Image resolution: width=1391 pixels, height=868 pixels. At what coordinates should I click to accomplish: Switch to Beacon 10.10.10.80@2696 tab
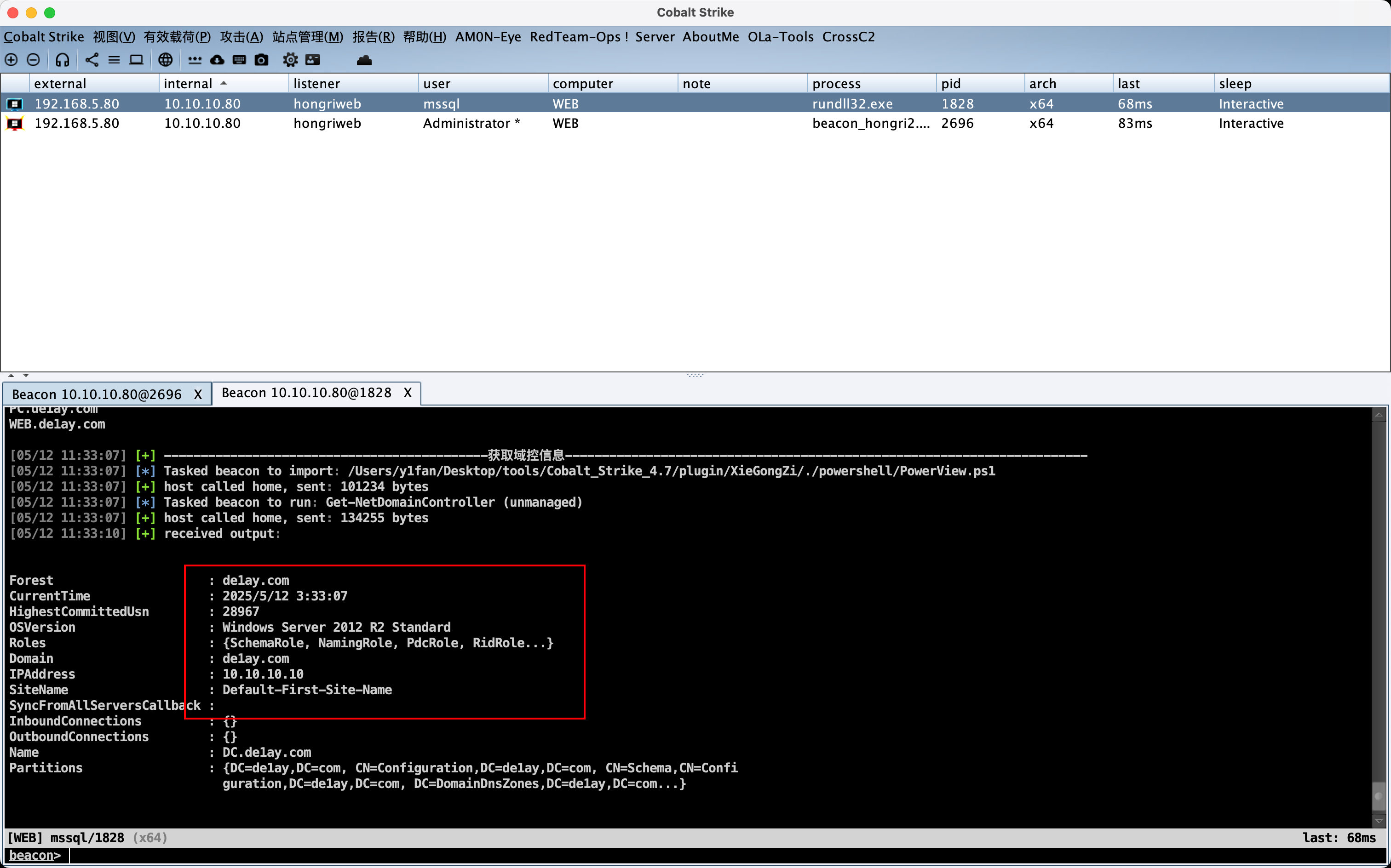coord(97,394)
